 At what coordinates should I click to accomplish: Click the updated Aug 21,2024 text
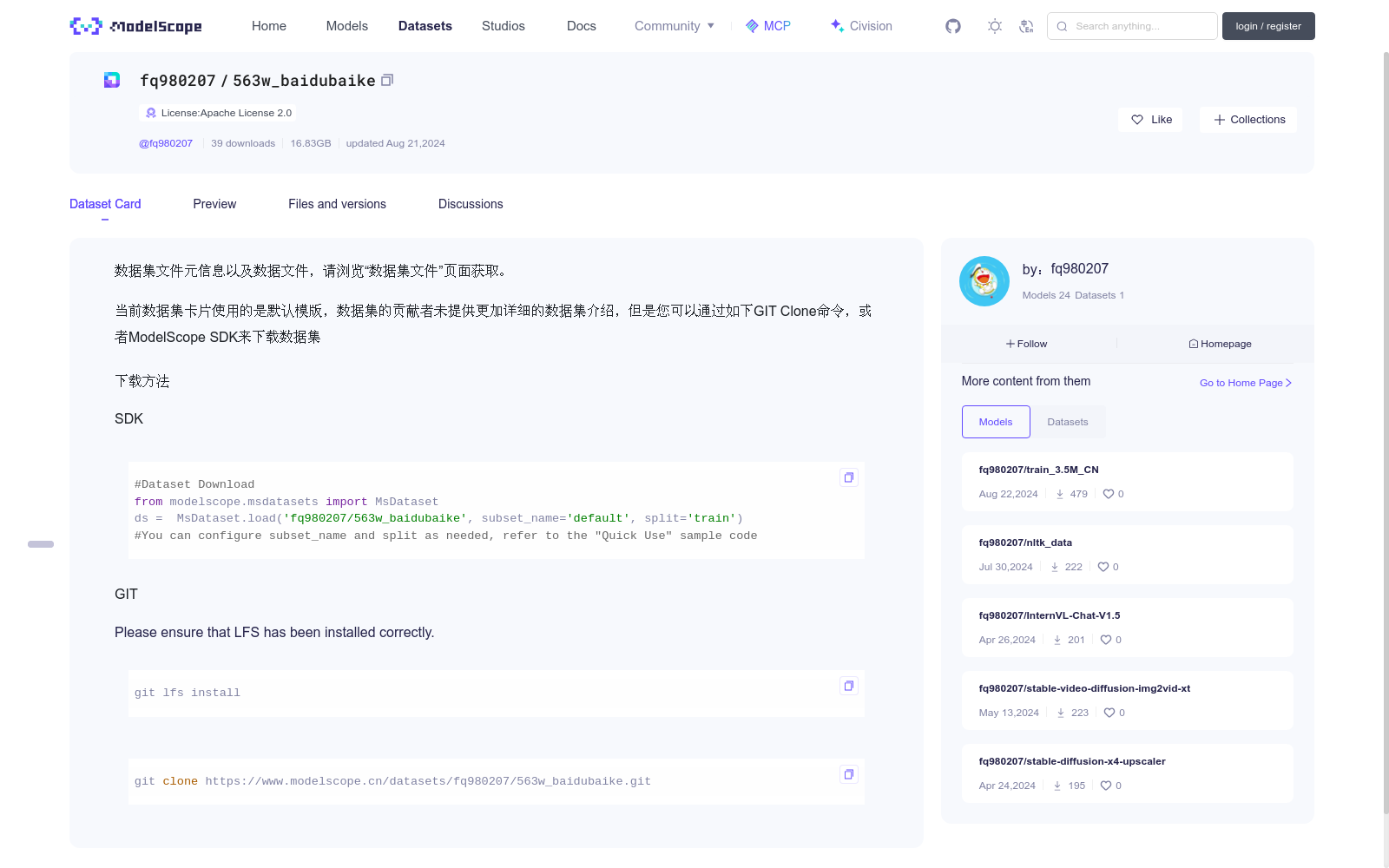click(x=395, y=143)
